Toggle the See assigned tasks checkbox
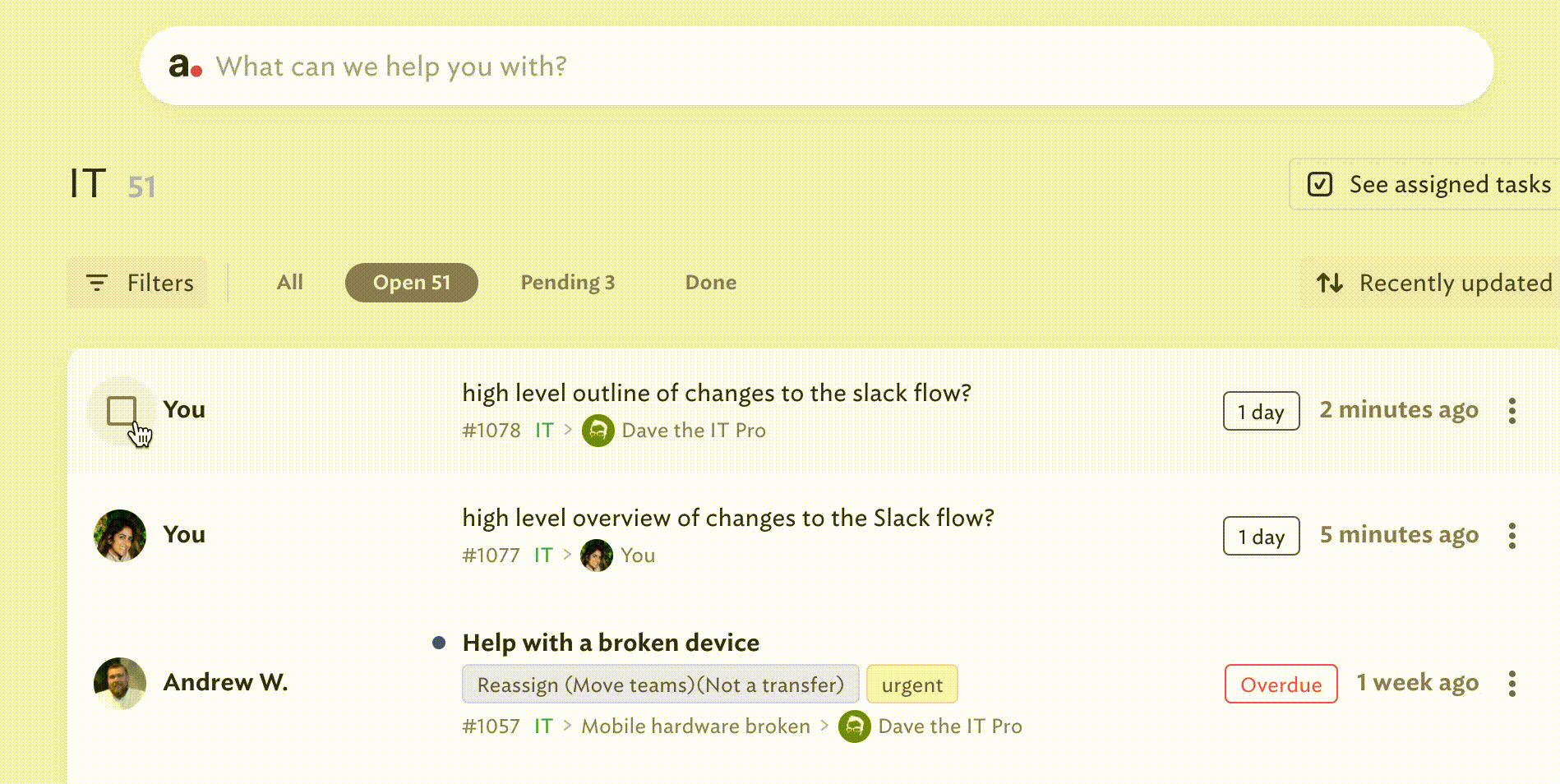Viewport: 1560px width, 784px height. [1320, 184]
